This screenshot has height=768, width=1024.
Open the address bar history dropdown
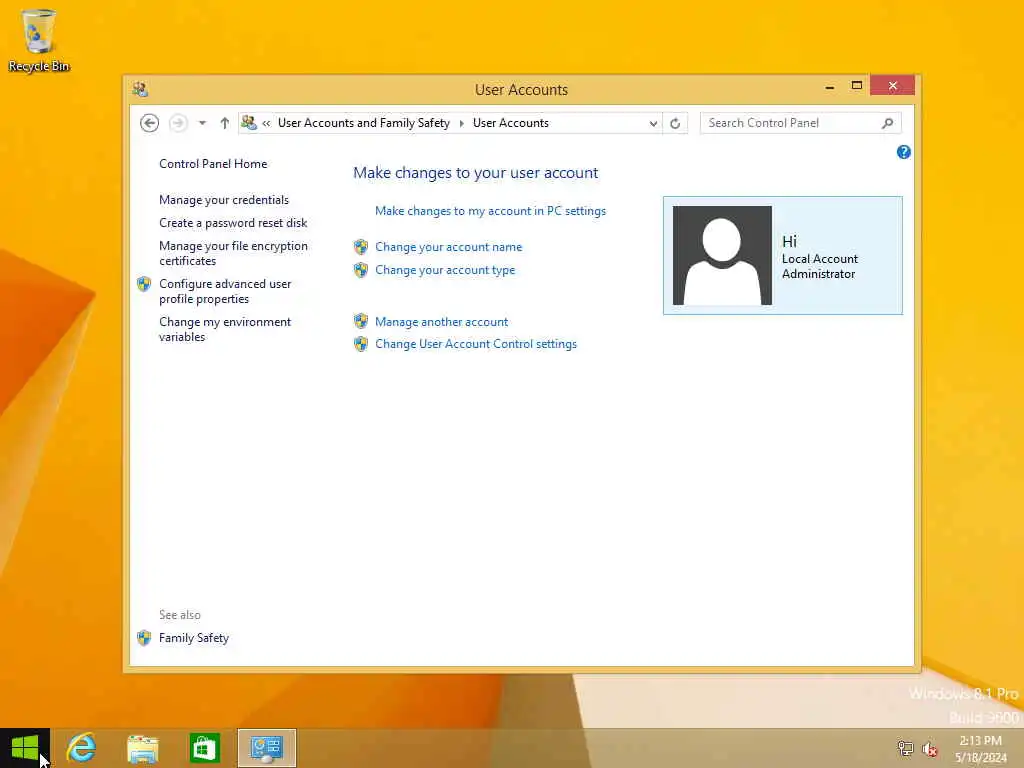[x=653, y=123]
